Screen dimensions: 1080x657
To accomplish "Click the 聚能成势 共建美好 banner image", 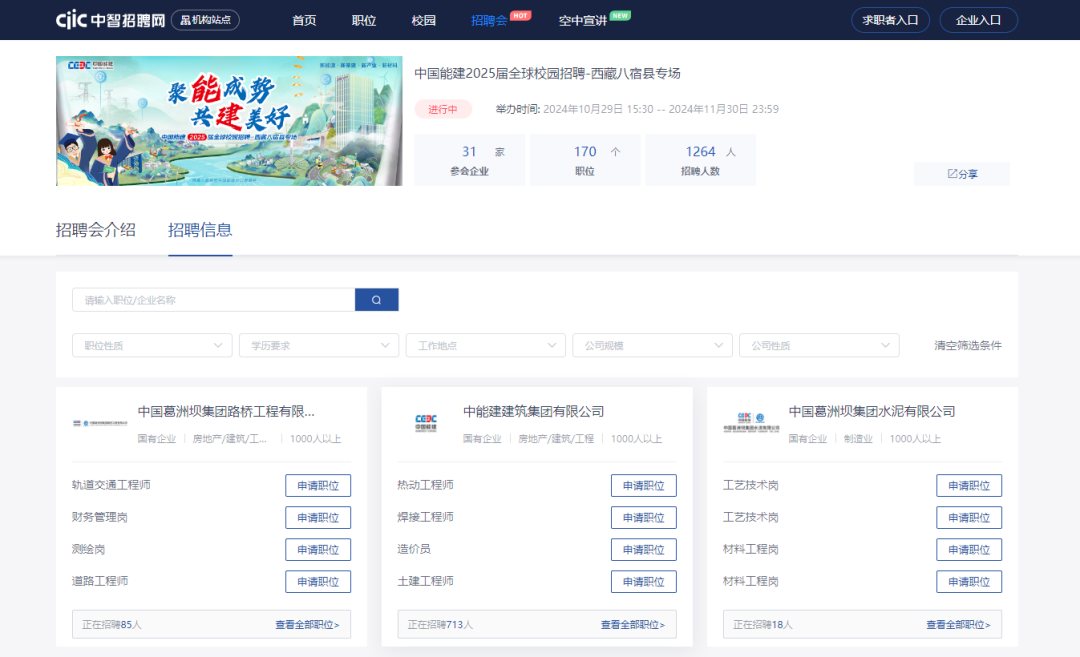I will (x=229, y=121).
